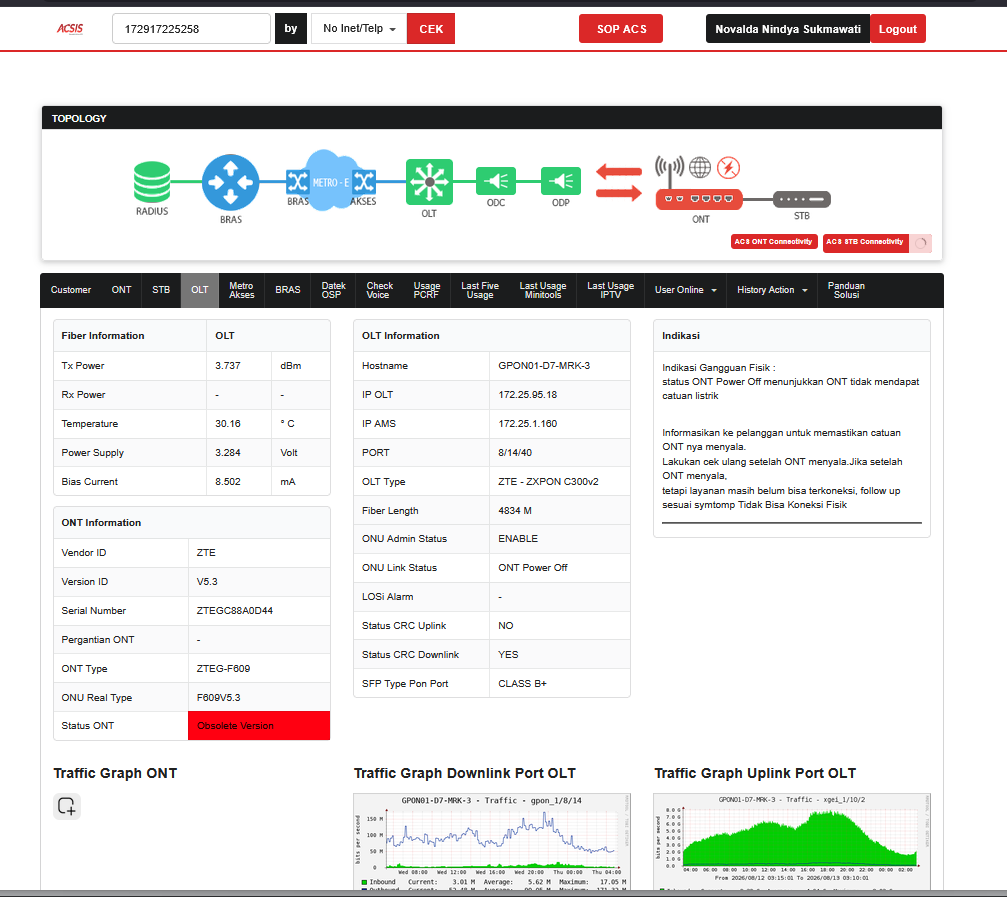Click the search number input field
The image size is (1007, 897).
pyautogui.click(x=191, y=29)
